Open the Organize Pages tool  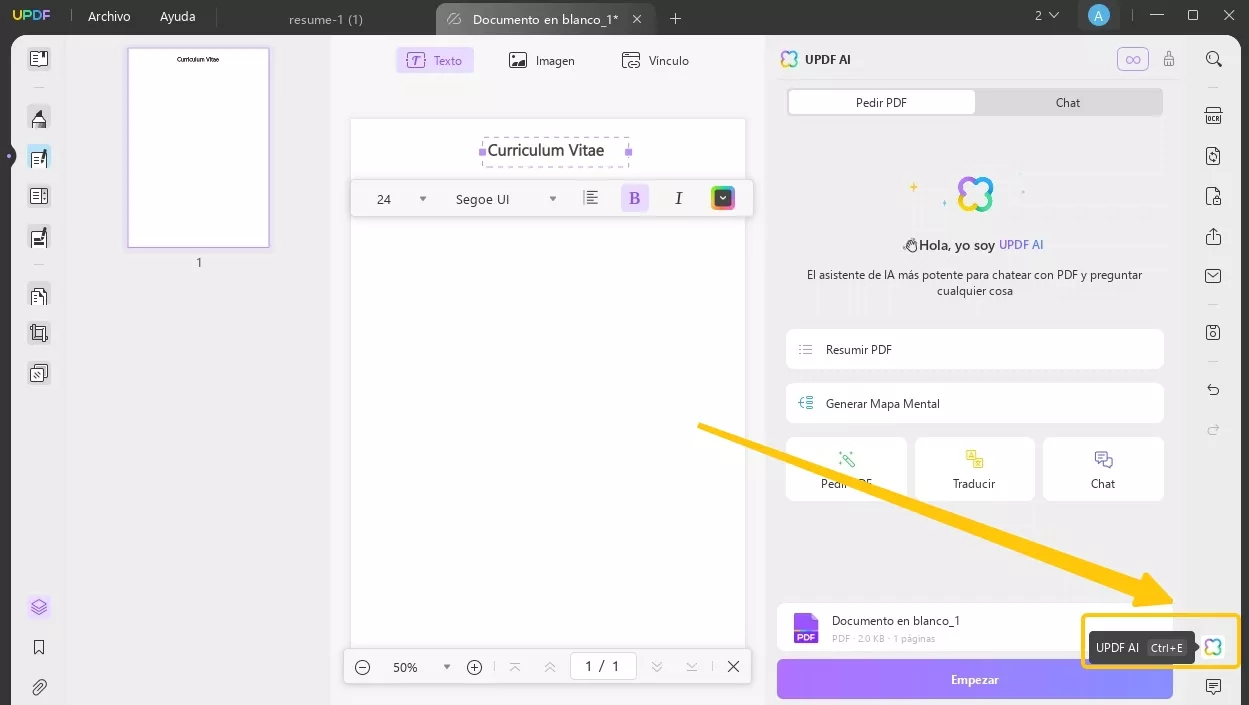click(x=39, y=296)
